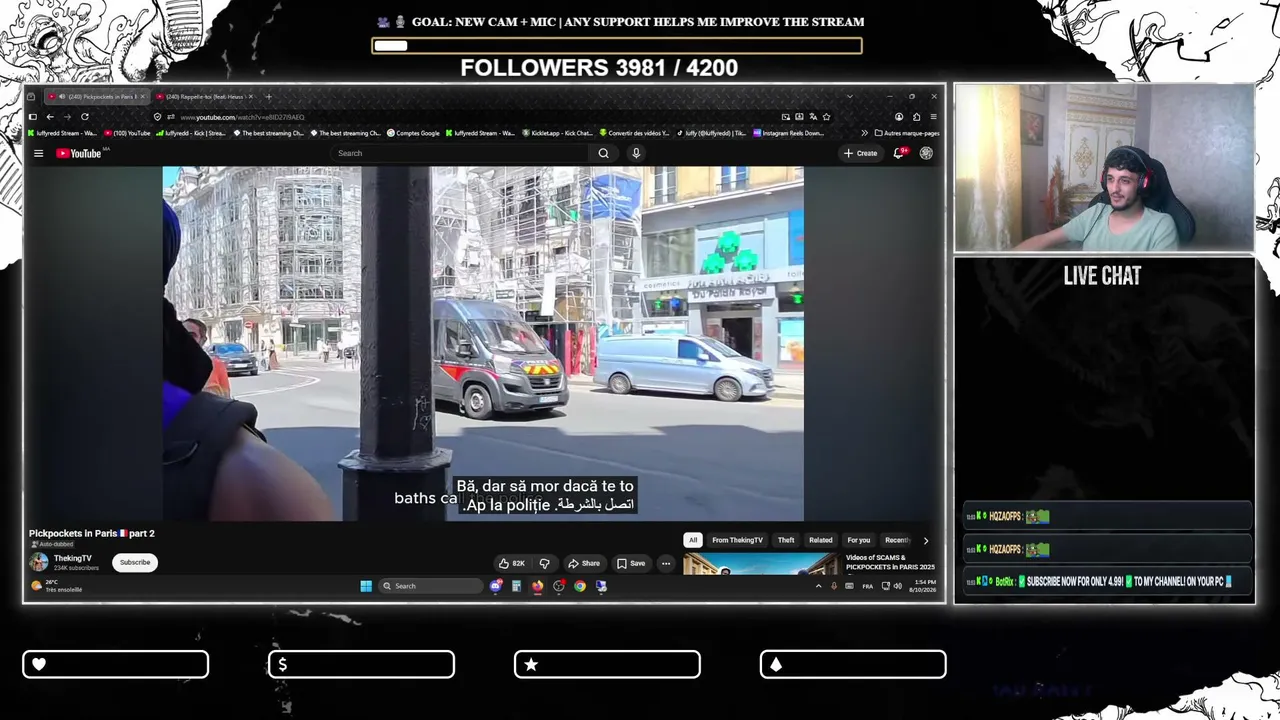This screenshot has height=720, width=1280.
Task: Bookmark this page with the star icon
Action: (826, 117)
